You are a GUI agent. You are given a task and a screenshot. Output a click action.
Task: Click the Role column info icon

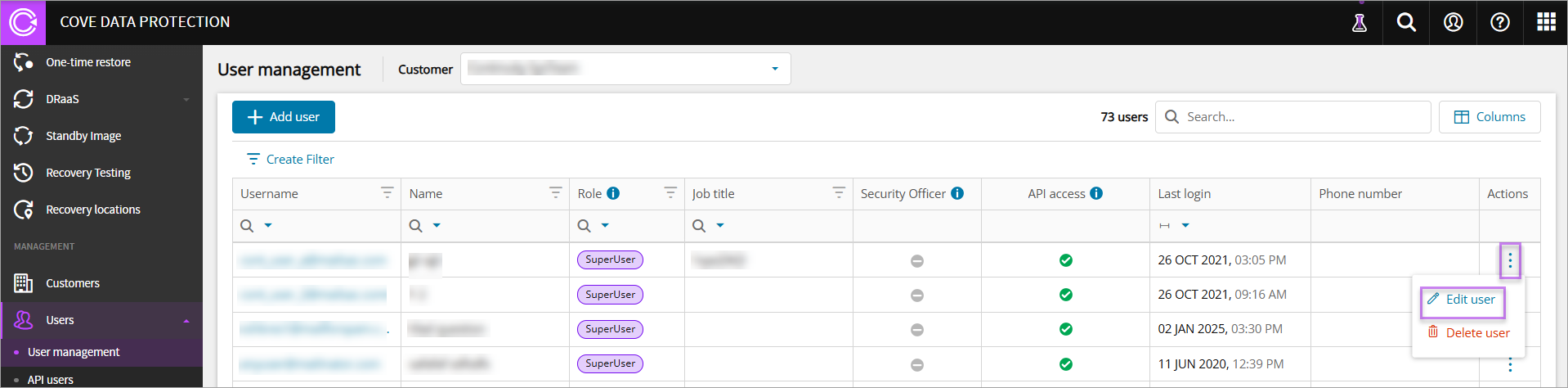click(x=613, y=194)
